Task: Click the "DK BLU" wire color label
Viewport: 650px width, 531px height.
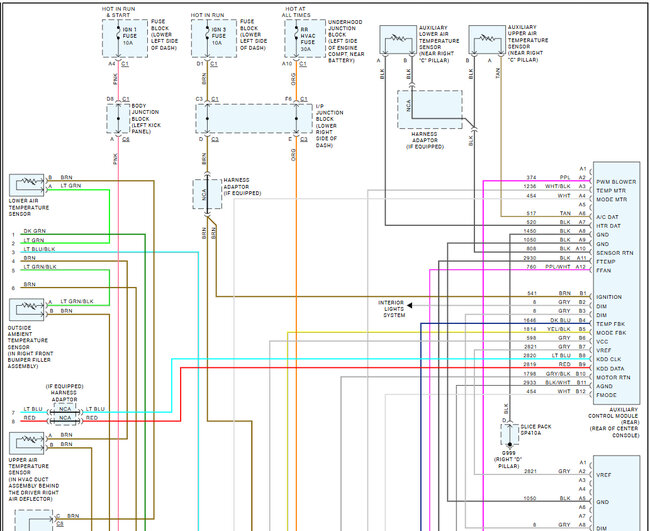Action: coord(560,320)
